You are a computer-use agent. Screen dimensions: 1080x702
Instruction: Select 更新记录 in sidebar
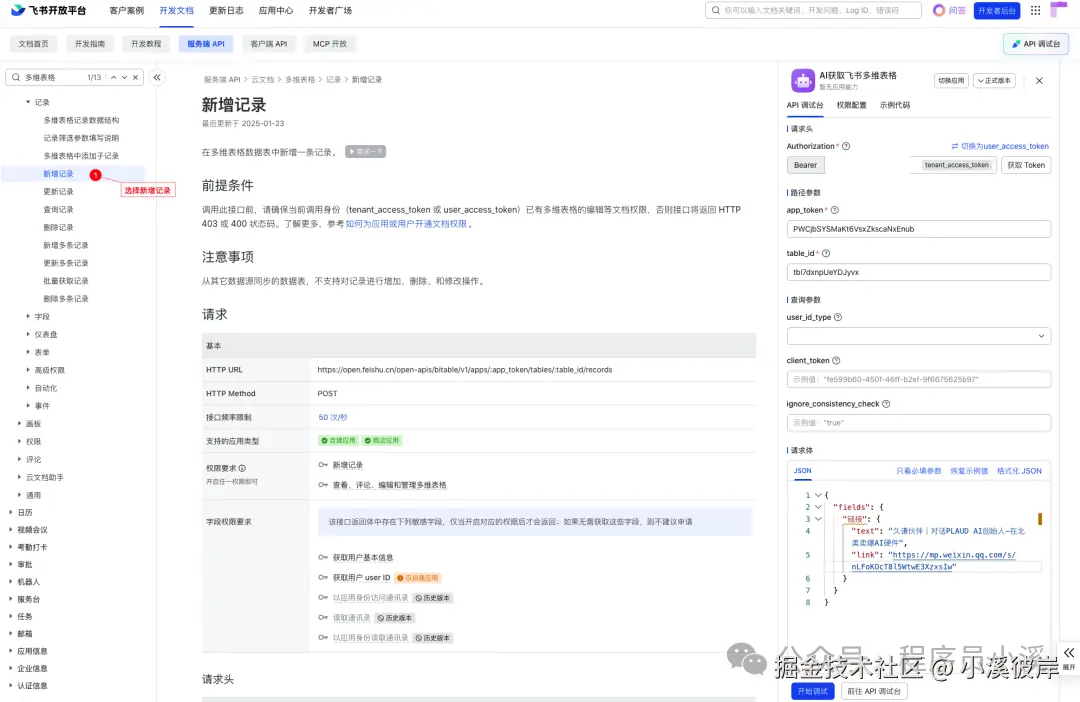(59, 192)
